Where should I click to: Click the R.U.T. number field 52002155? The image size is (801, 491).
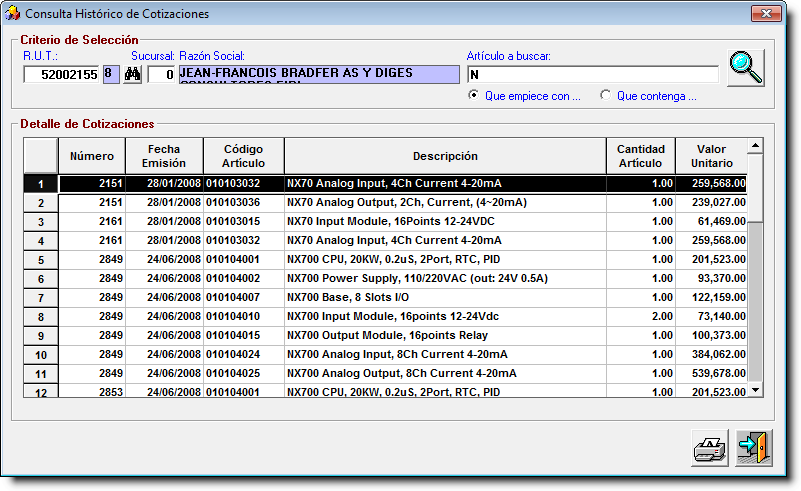pyautogui.click(x=61, y=75)
